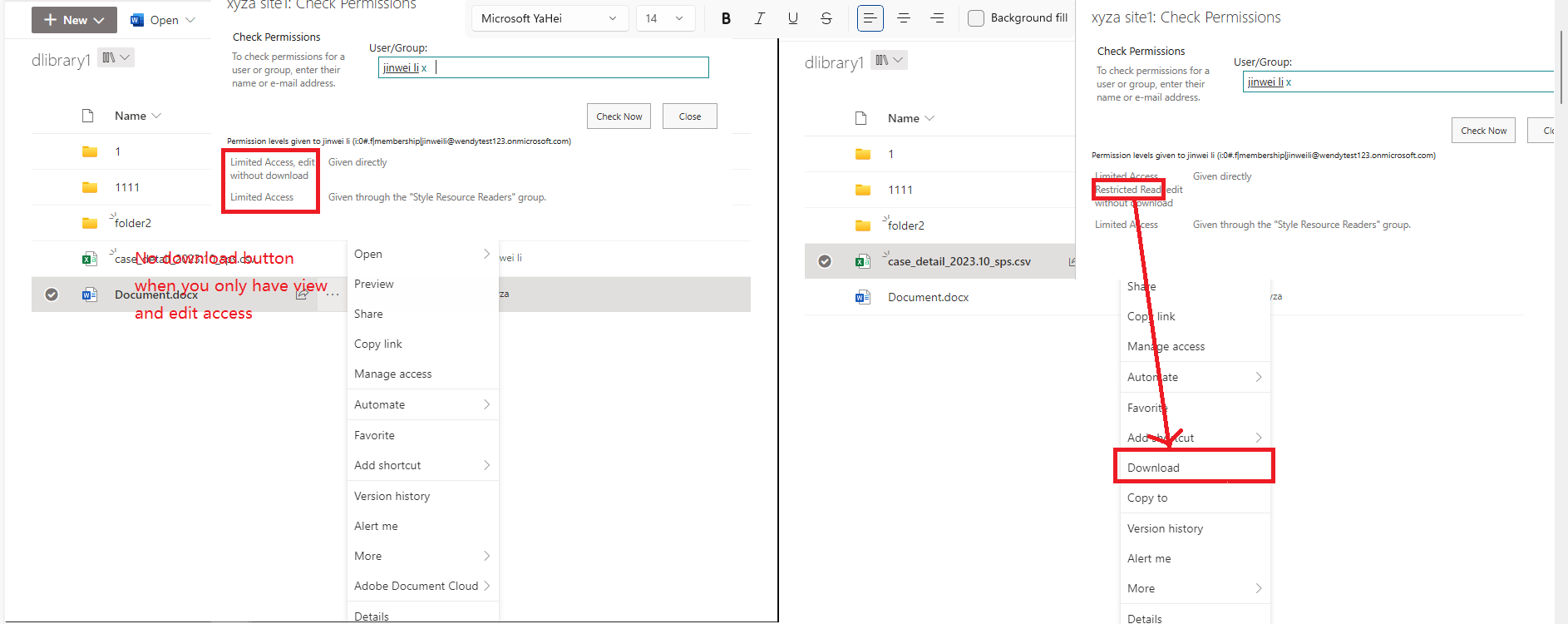
Task: Choose Preview in the left context menu
Action: pyautogui.click(x=423, y=284)
